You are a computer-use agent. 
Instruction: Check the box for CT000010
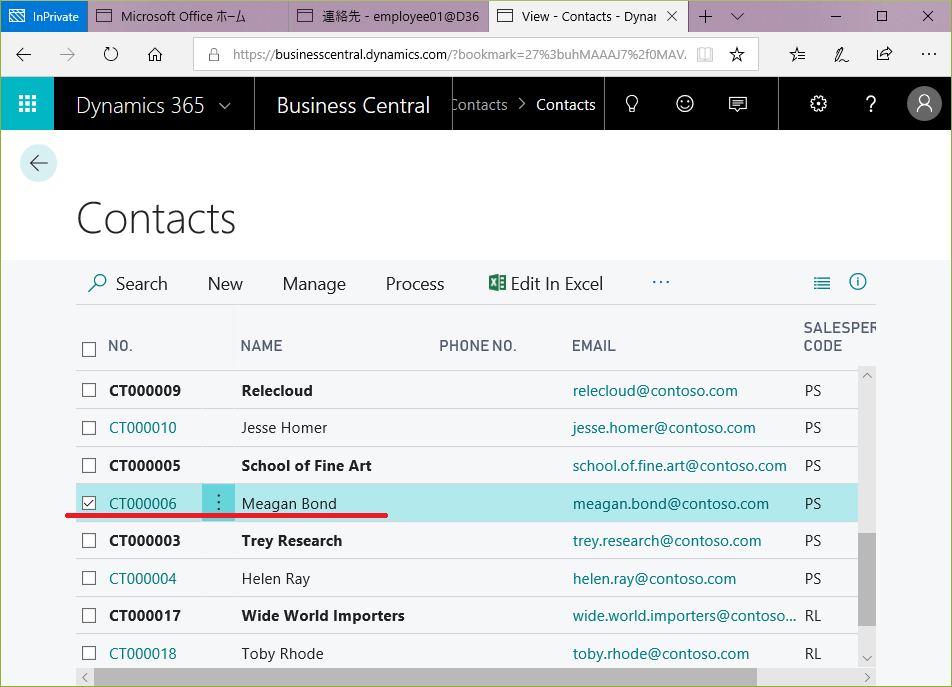click(89, 428)
